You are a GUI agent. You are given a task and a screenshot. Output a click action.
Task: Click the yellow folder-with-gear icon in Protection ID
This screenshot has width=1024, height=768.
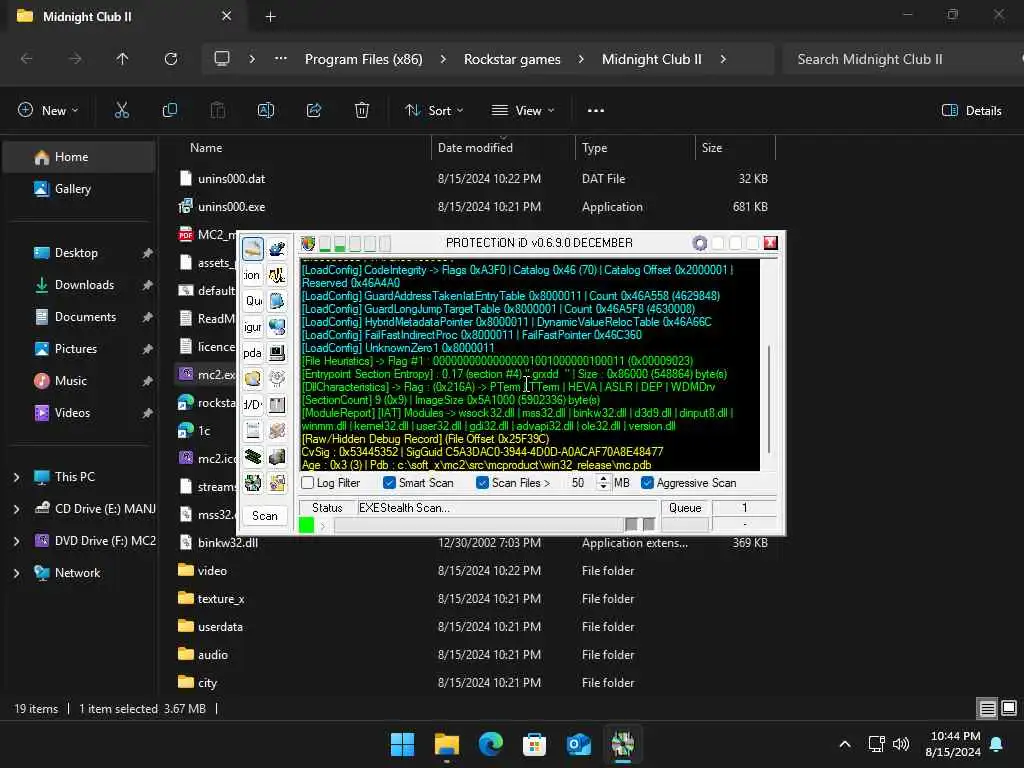click(x=277, y=483)
